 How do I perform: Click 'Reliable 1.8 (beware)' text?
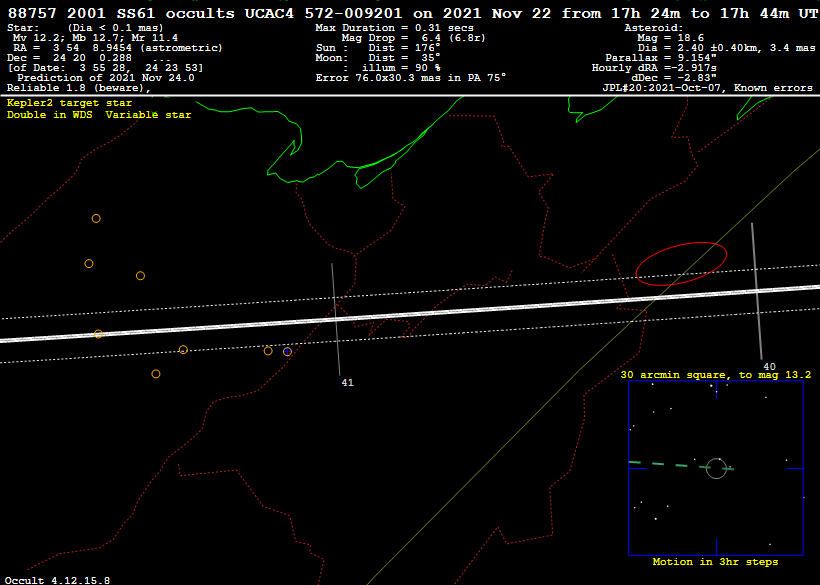pyautogui.click(x=78, y=88)
